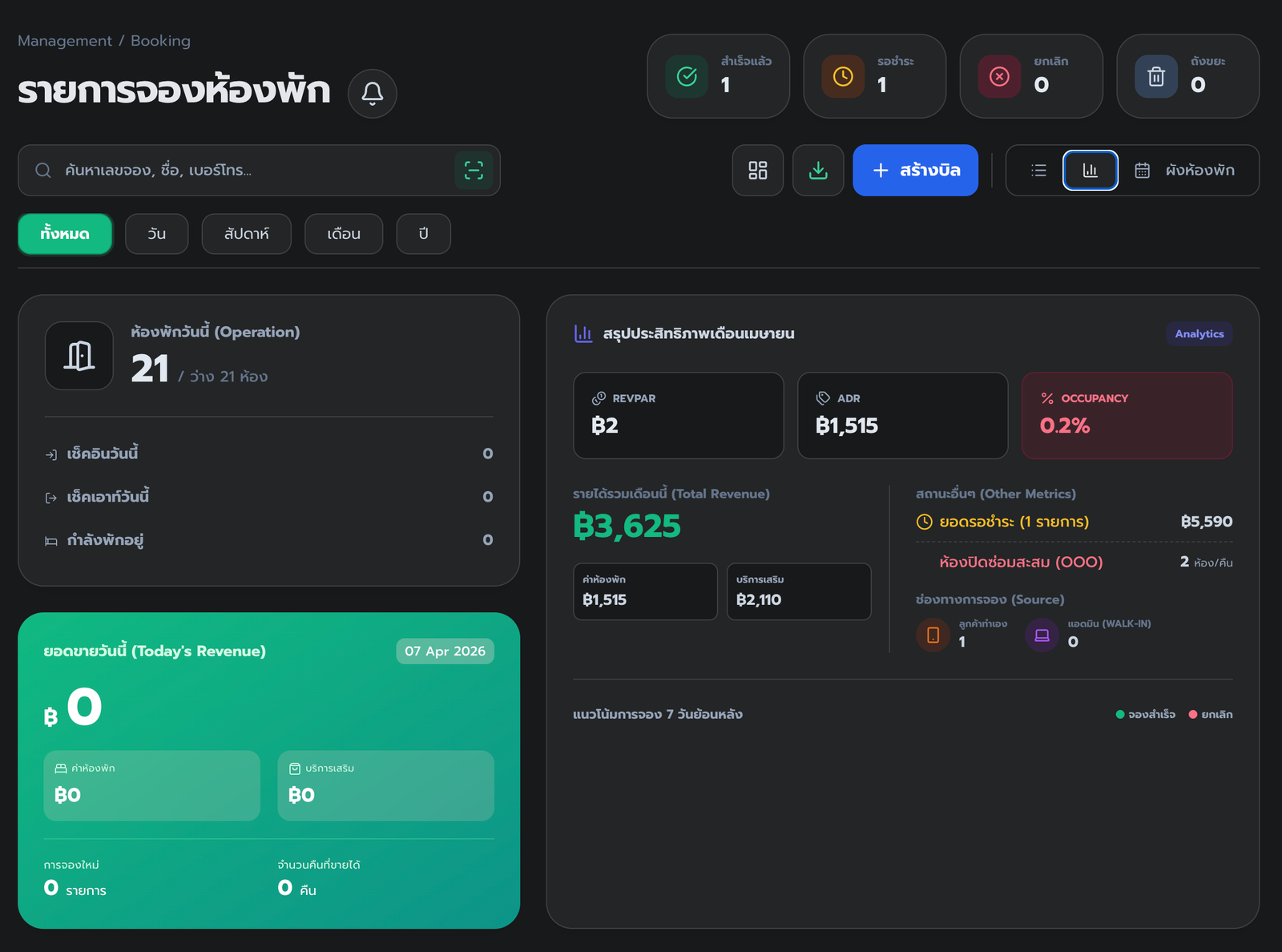Go to Management in the breadcrumb

click(x=65, y=41)
